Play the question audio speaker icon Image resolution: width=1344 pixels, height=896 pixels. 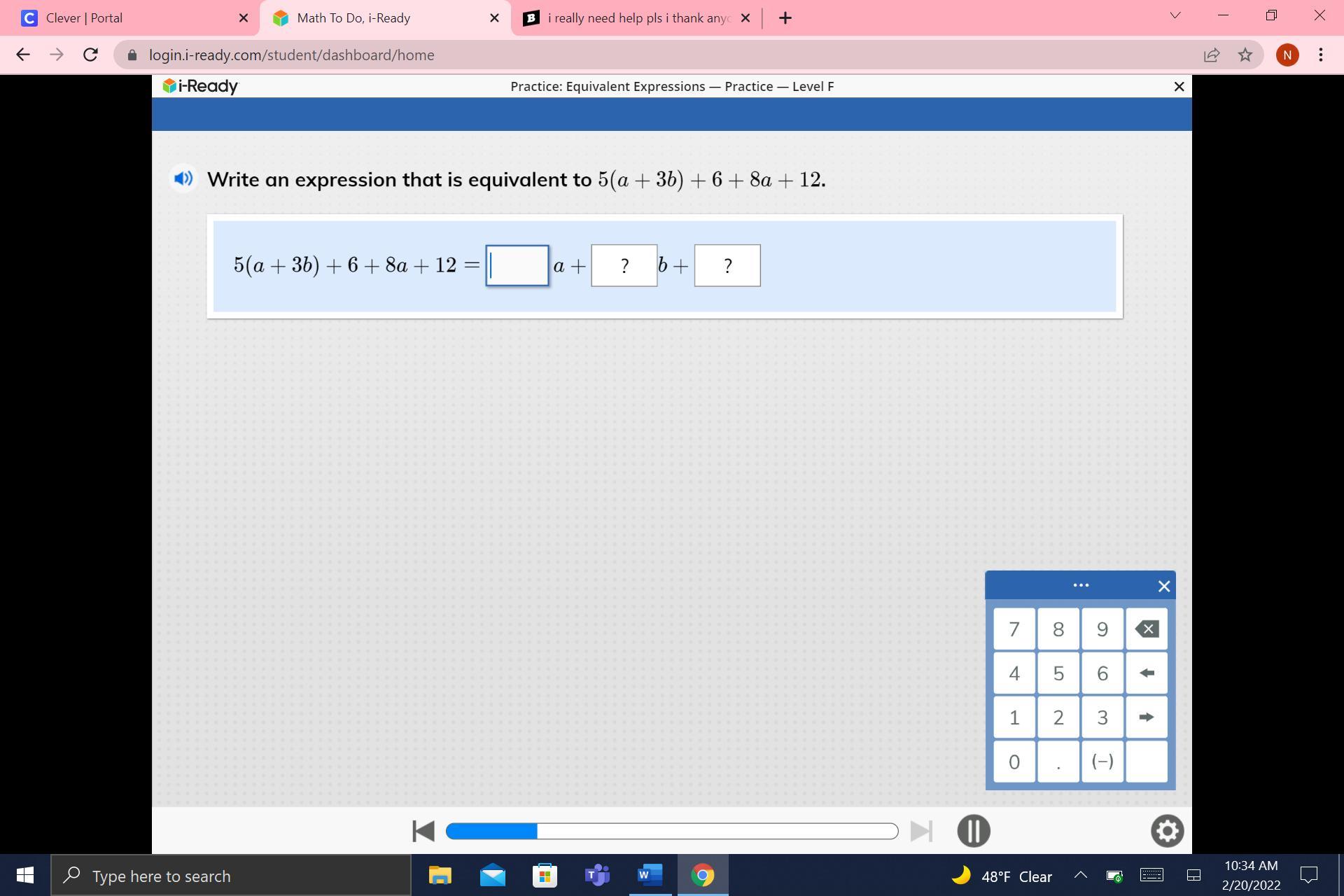183,179
